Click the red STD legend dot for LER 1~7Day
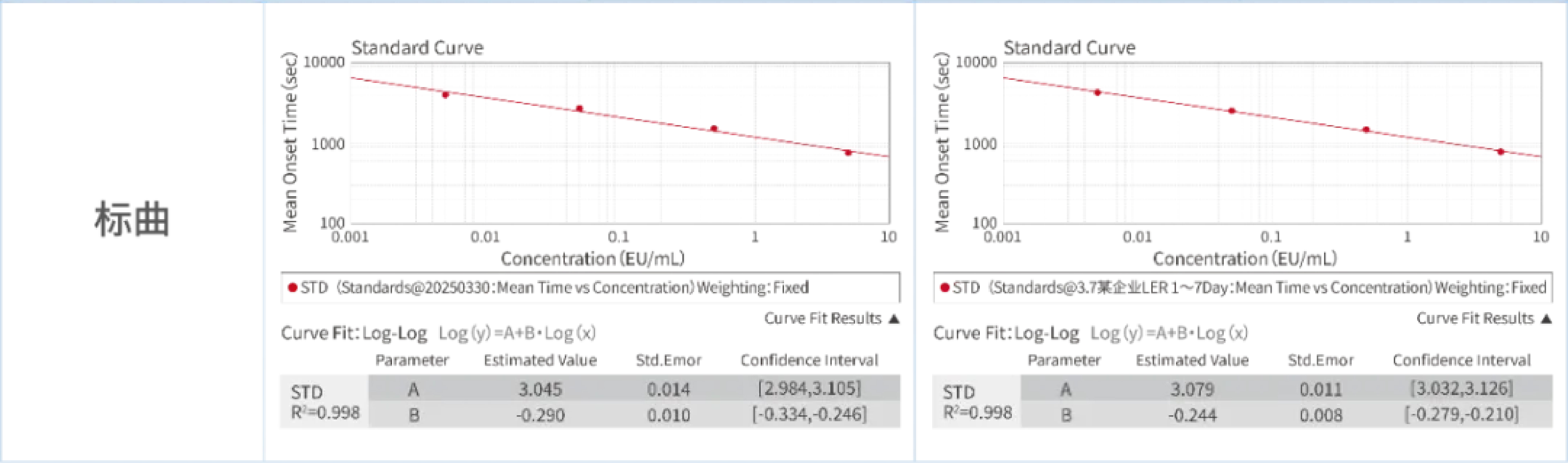Screen dimensions: 1568x463 [x=945, y=287]
